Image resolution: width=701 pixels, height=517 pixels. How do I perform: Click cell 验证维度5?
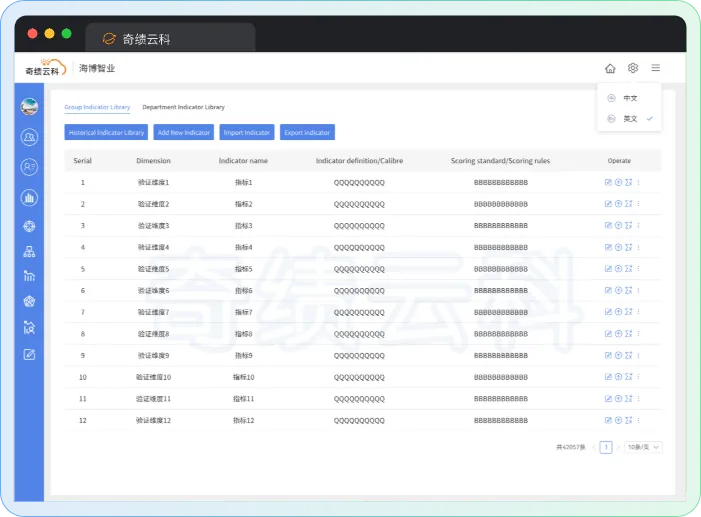pos(153,269)
